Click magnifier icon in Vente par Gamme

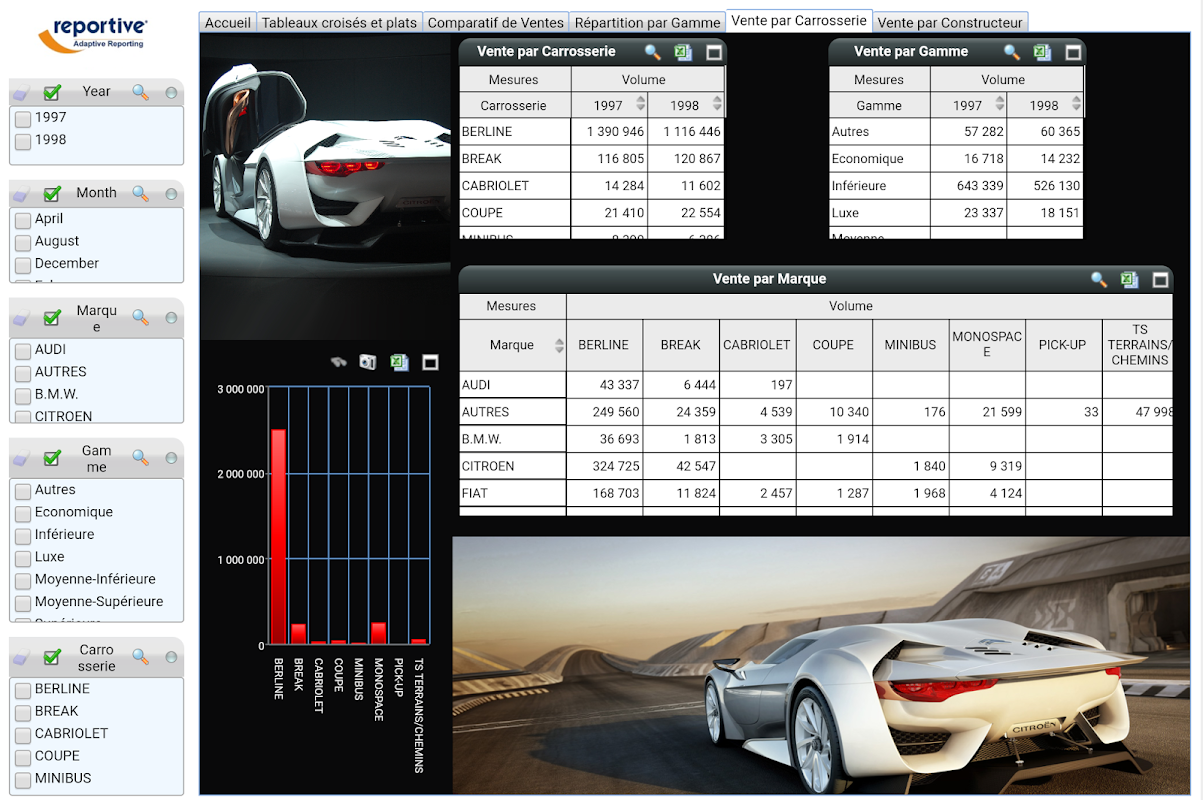1012,52
